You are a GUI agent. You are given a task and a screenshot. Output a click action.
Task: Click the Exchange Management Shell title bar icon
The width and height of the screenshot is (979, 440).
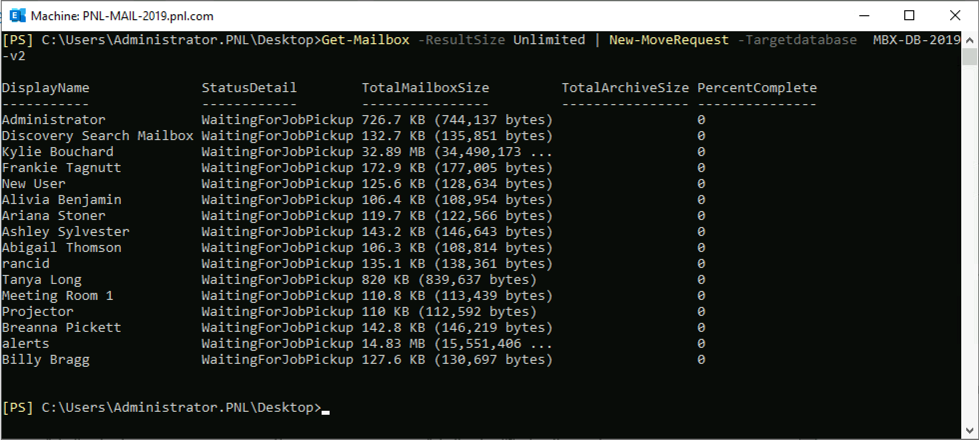(x=16, y=15)
